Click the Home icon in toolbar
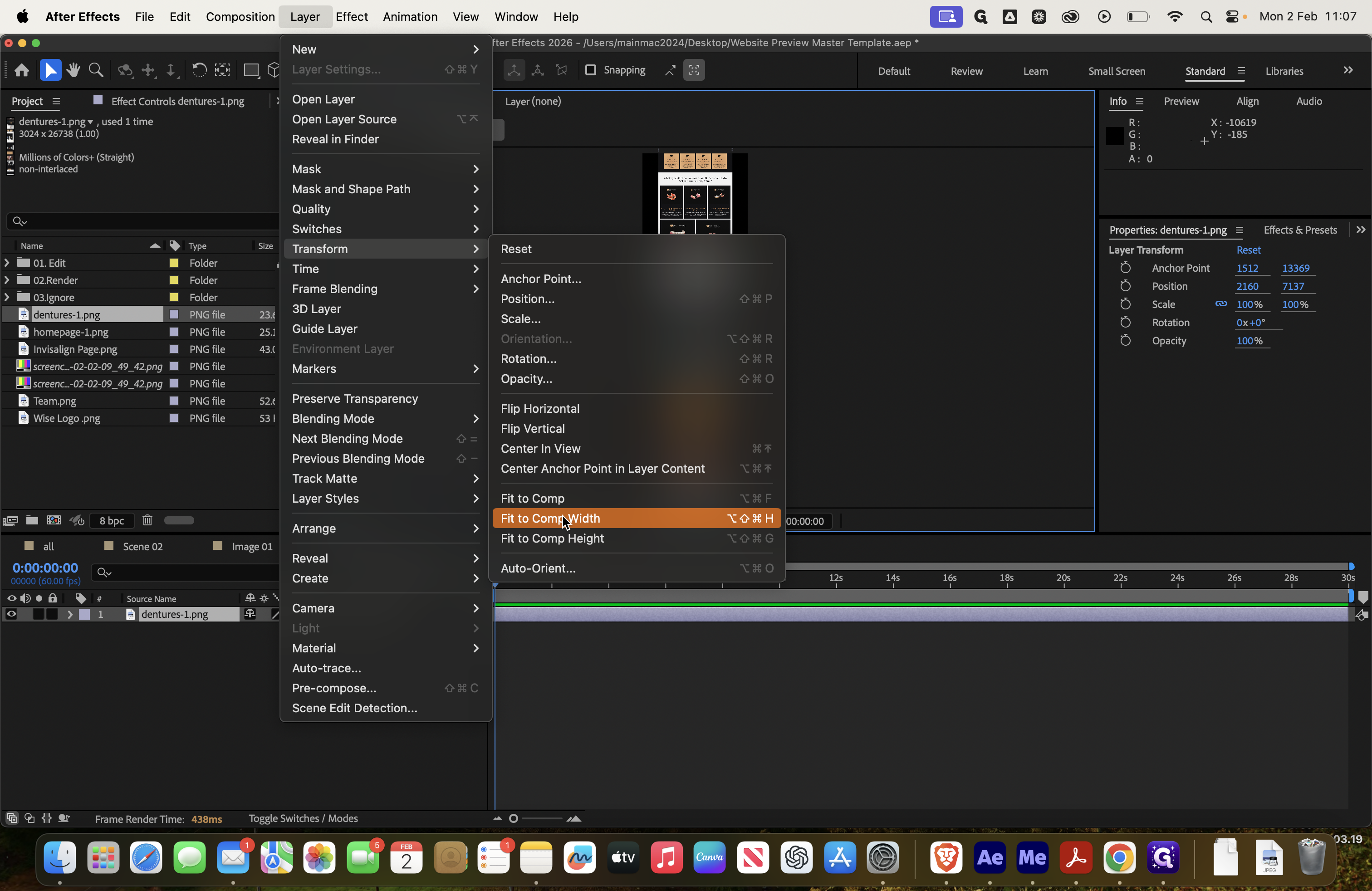The width and height of the screenshot is (1372, 891). (22, 70)
